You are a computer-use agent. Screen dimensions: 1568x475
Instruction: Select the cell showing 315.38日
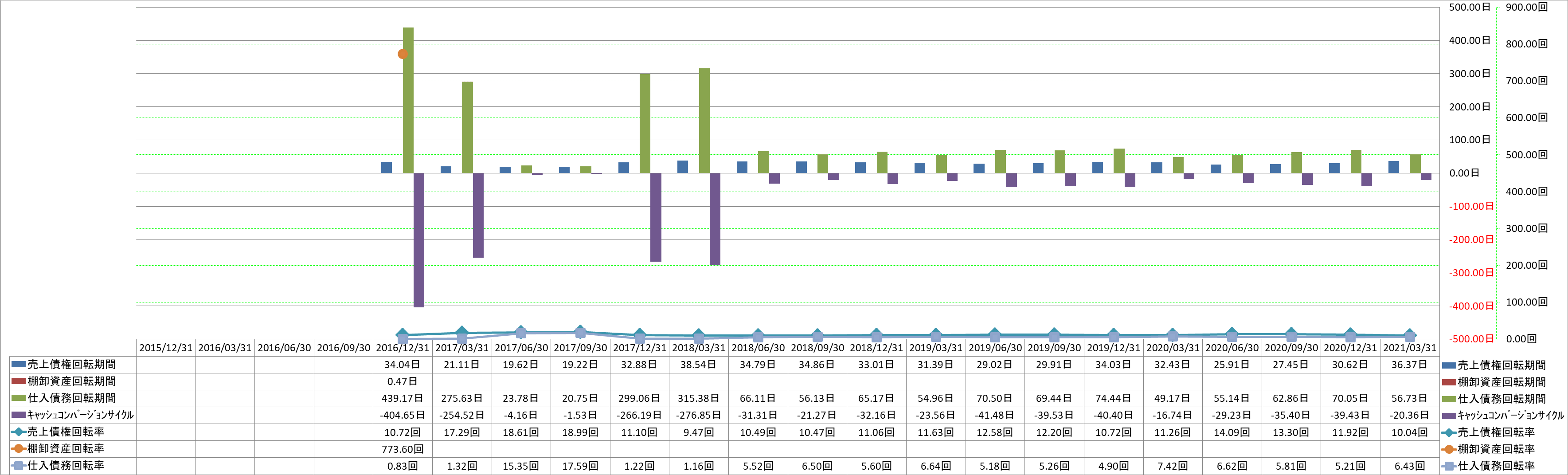pyautogui.click(x=699, y=398)
